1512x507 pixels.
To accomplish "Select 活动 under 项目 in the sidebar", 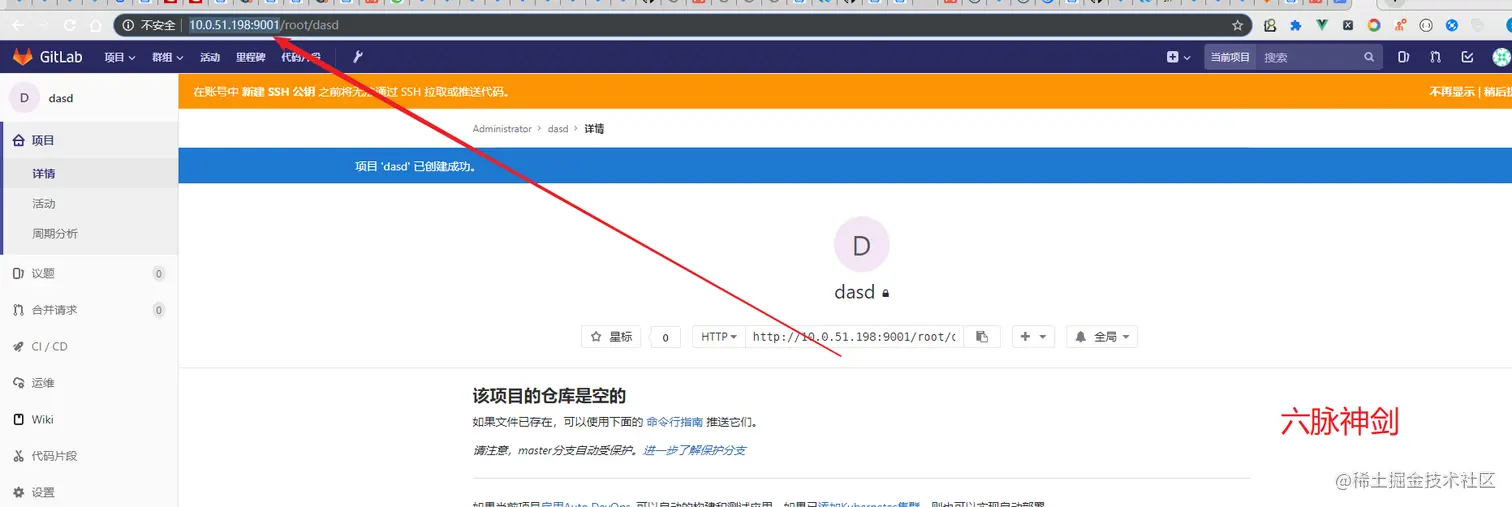I will (89, 203).
